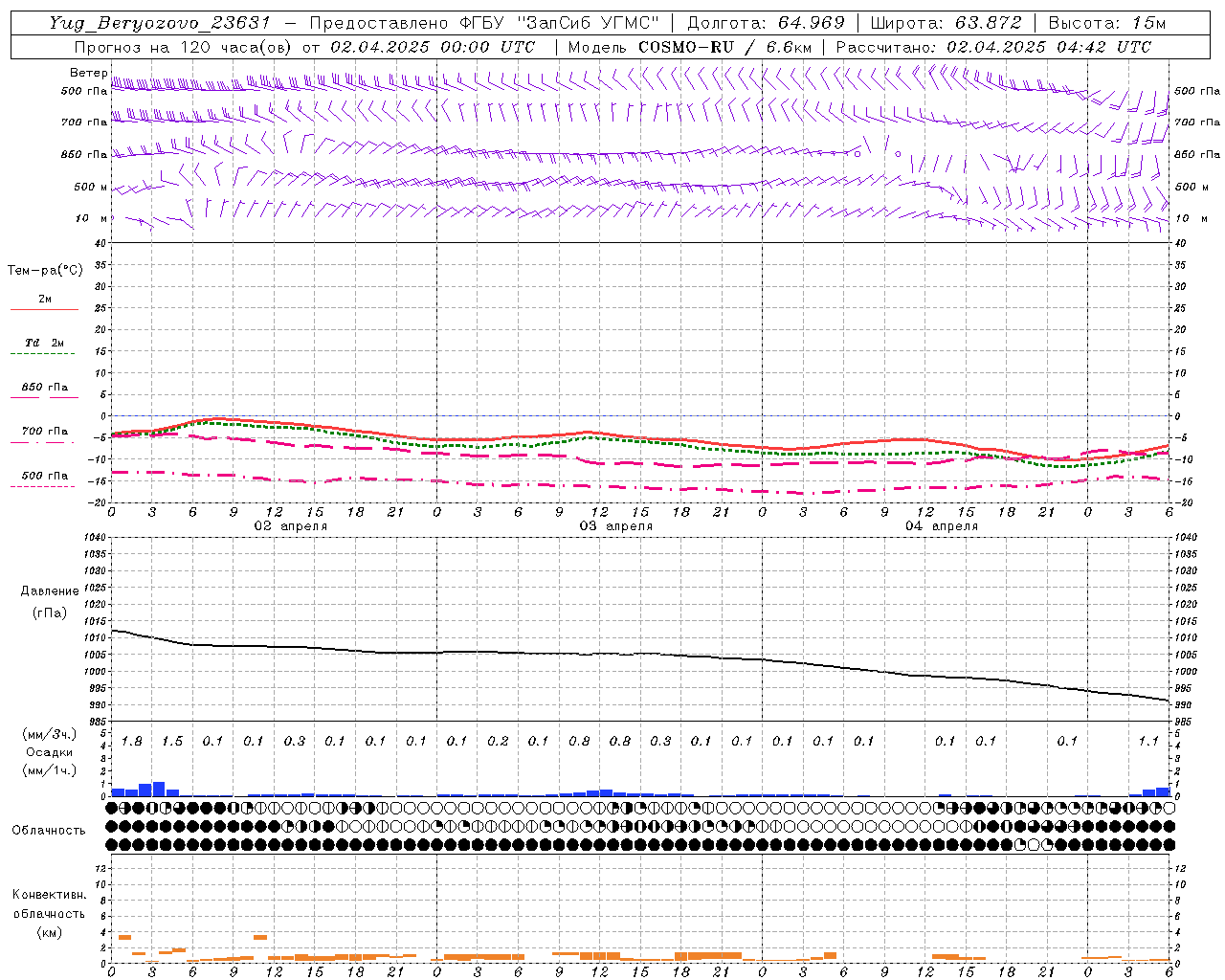Click the '10 м' wind level label on left
Viewport: 1225px width, 980px height.
tap(92, 218)
